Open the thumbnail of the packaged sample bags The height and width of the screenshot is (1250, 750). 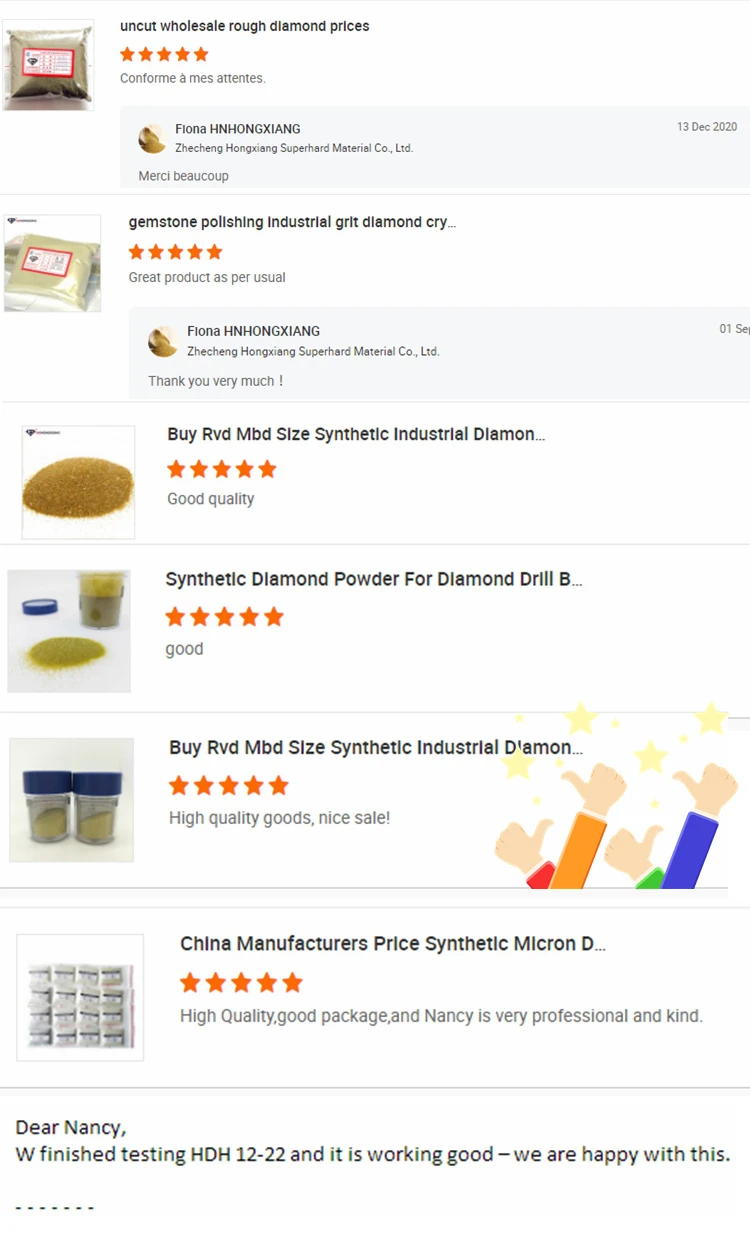pyautogui.click(x=80, y=997)
